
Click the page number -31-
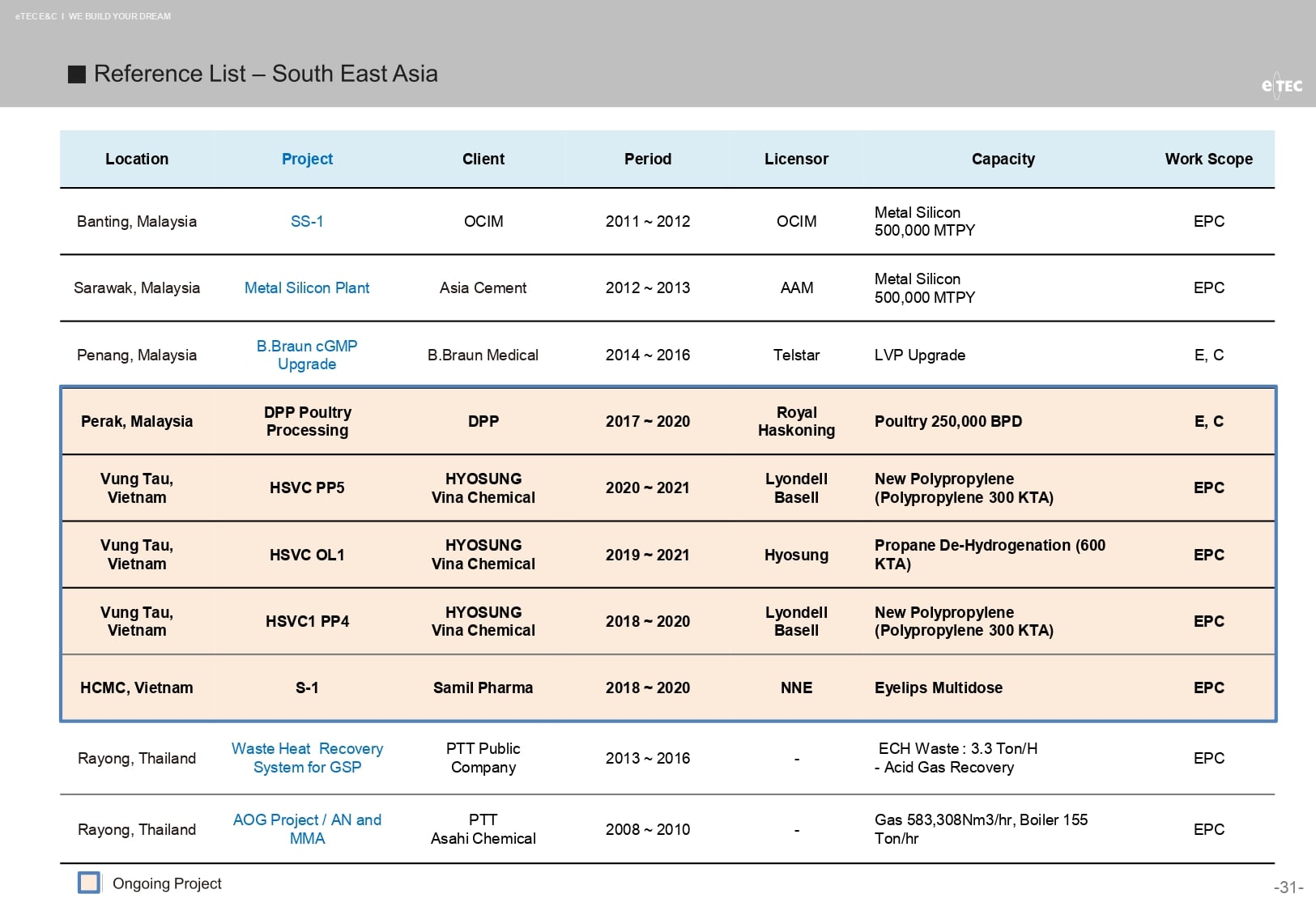[x=1288, y=888]
